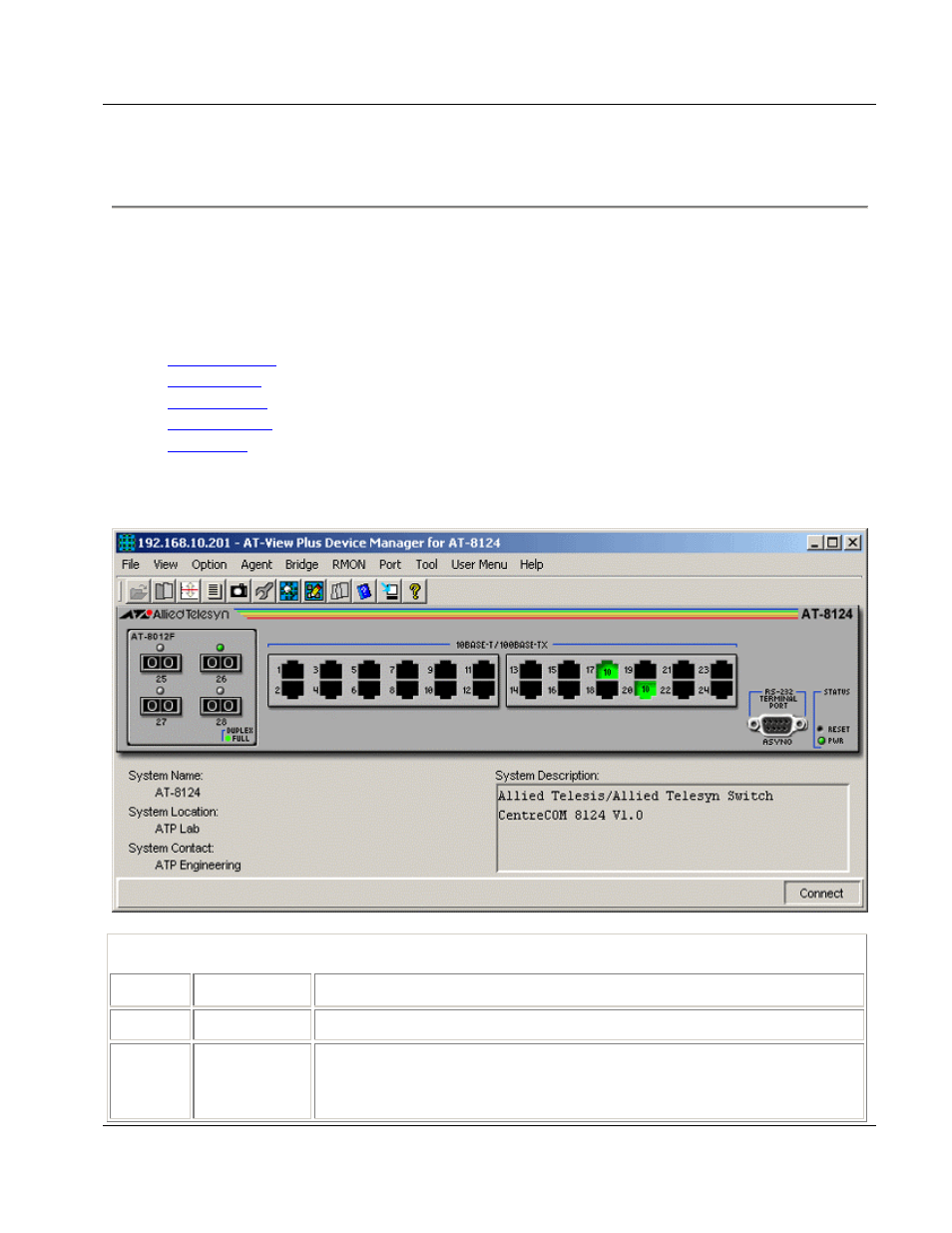Select fiber port 26 on AT-8012F module

pos(221,663)
